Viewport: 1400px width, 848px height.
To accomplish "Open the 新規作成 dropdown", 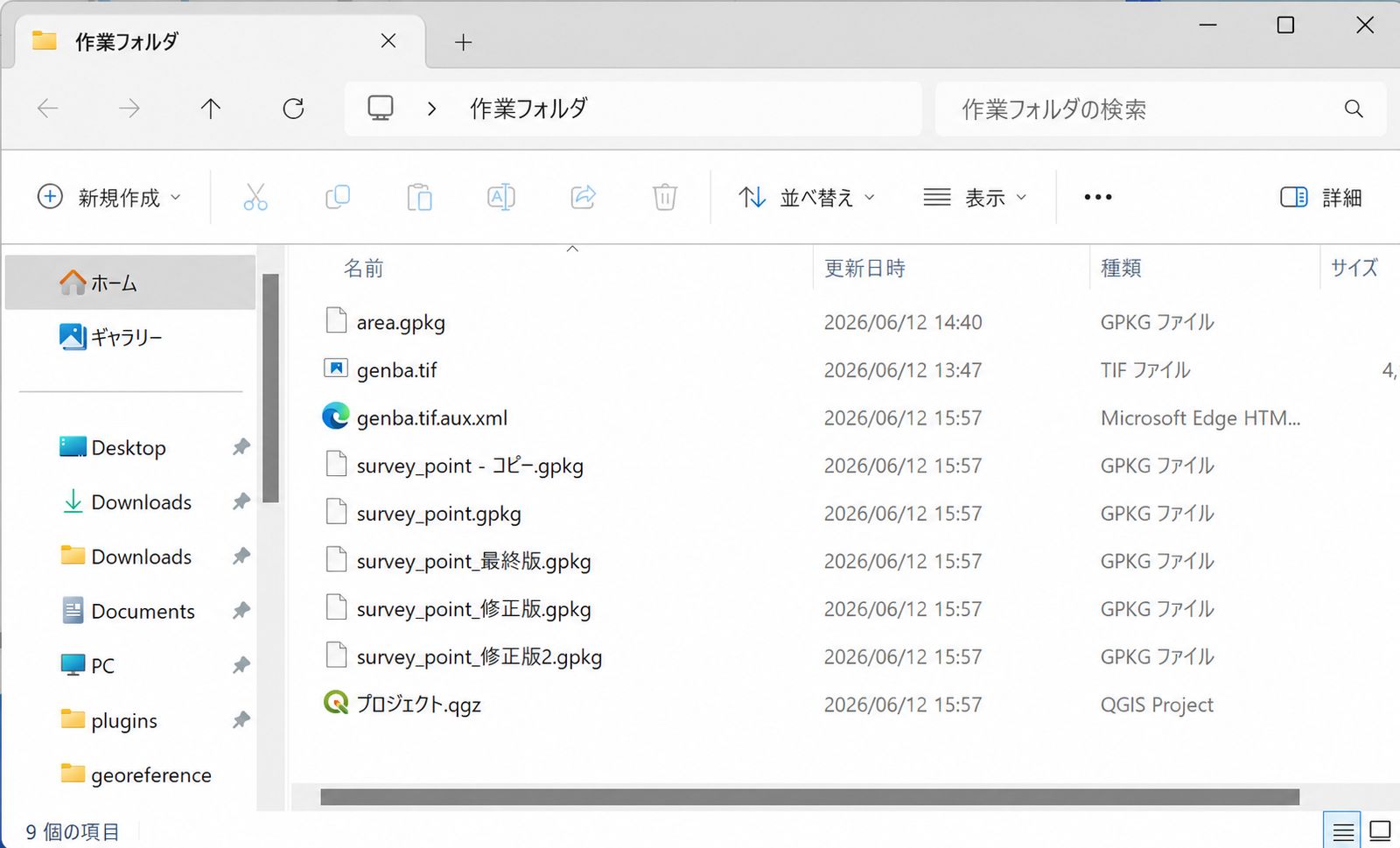I will (109, 197).
